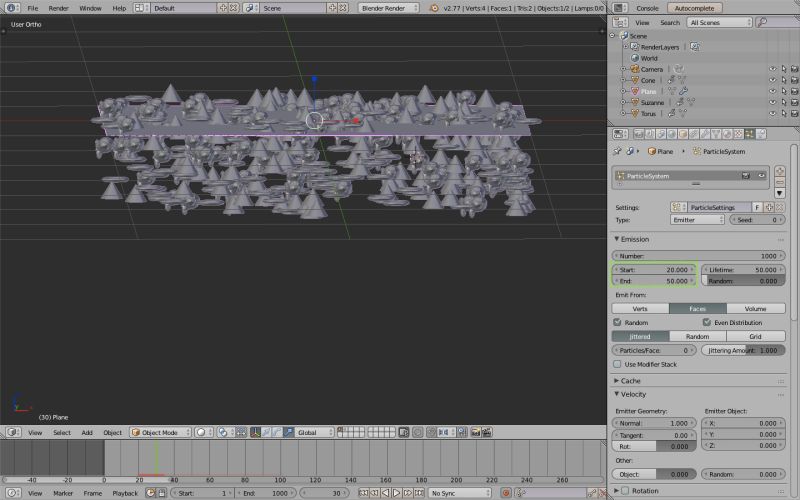
Task: Toggle the Even Distribution checkbox
Action: pos(707,322)
